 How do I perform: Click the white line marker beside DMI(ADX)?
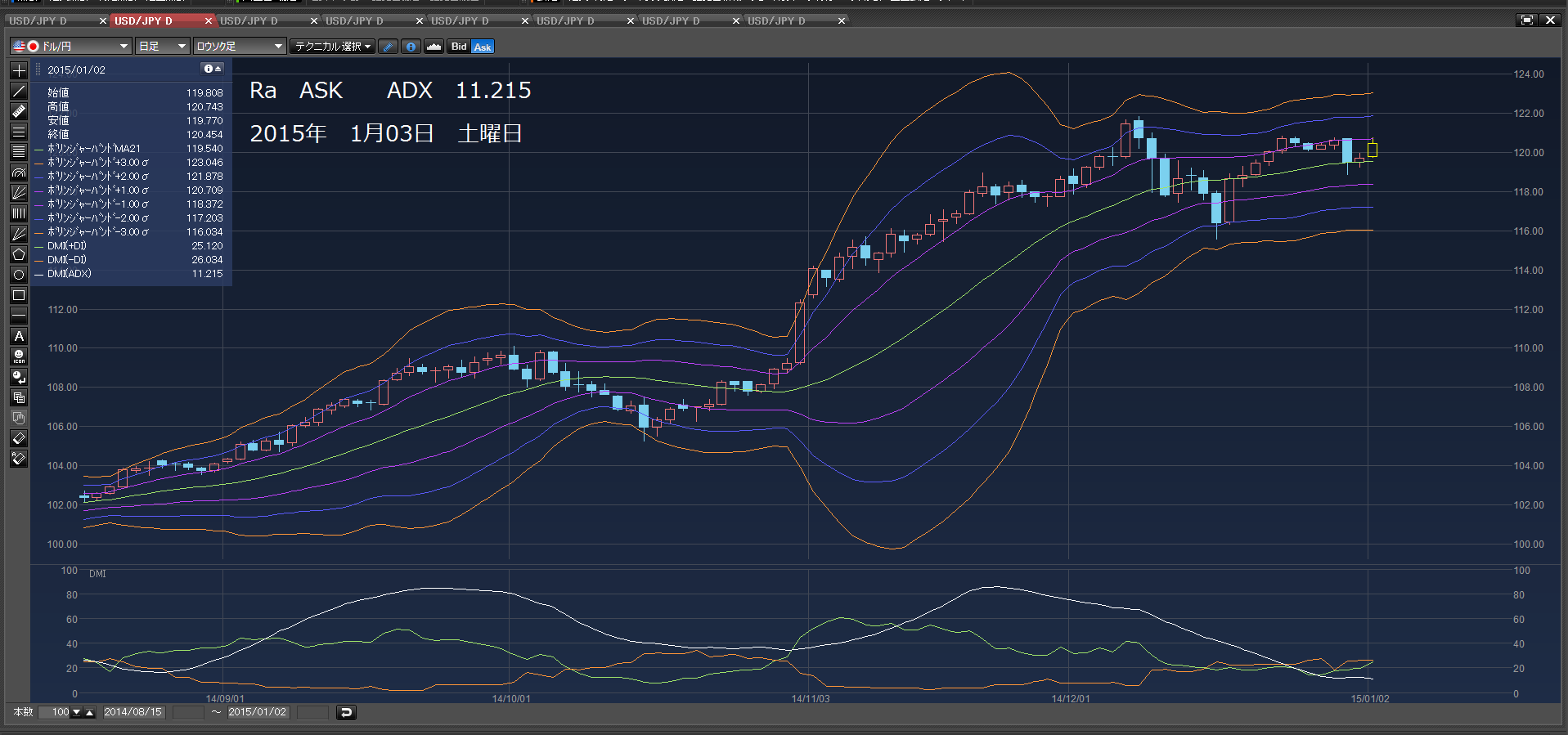tap(39, 274)
